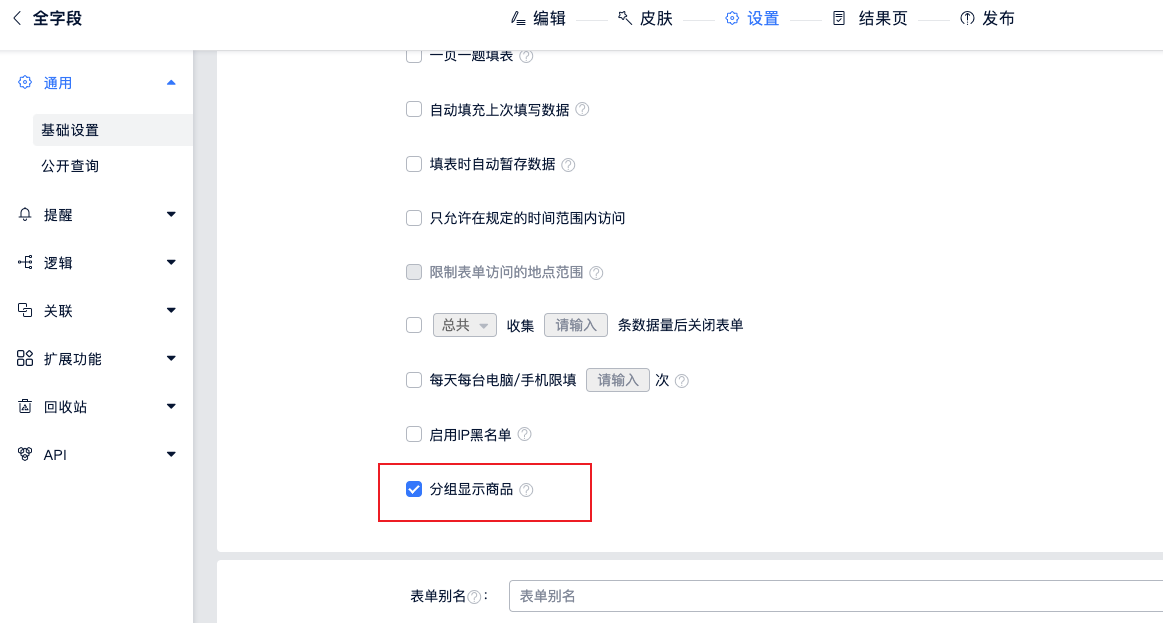Open the 总共 dropdown selector
The width and height of the screenshot is (1163, 623).
(x=464, y=325)
